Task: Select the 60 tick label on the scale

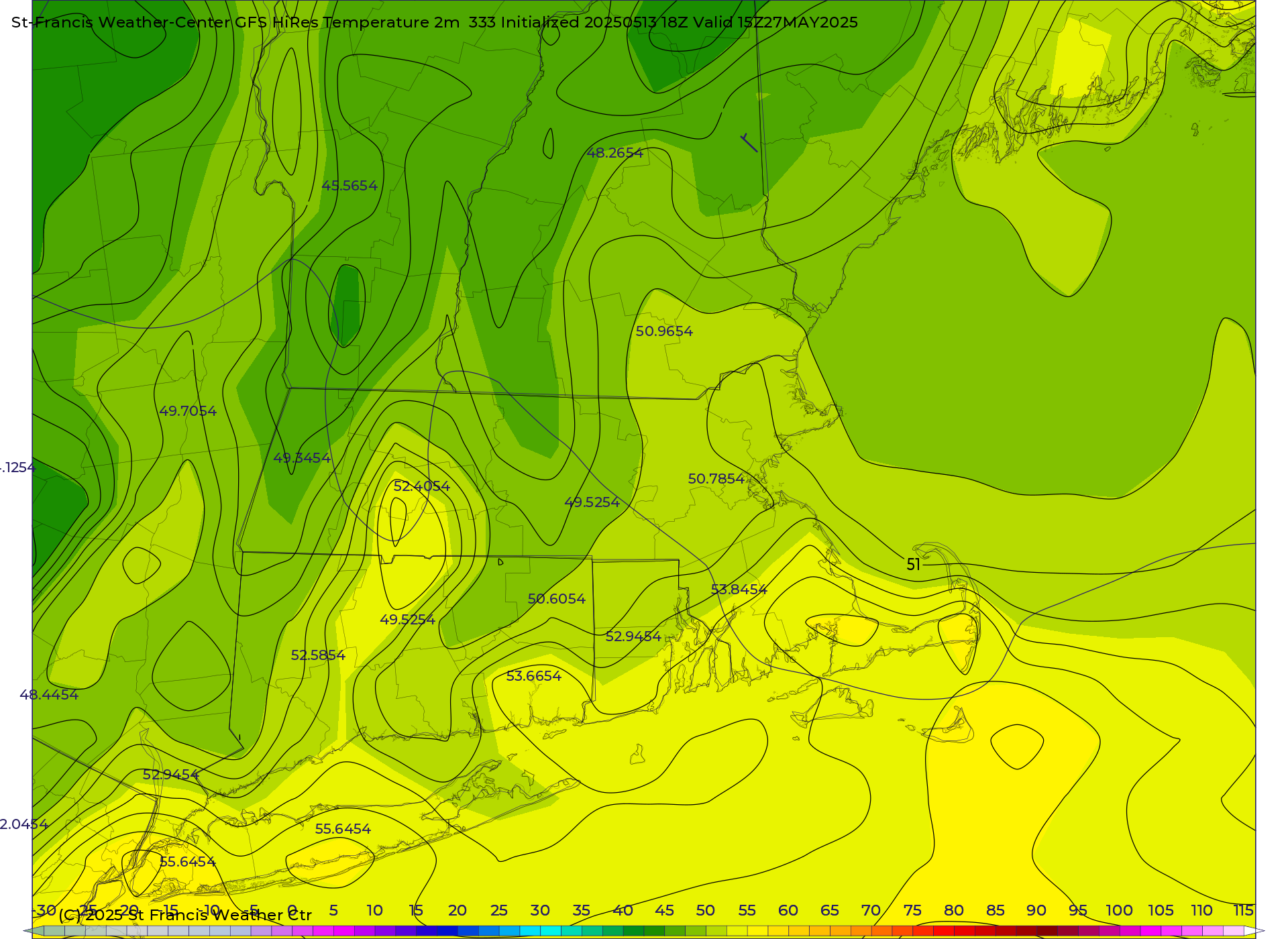Action: coord(788,911)
